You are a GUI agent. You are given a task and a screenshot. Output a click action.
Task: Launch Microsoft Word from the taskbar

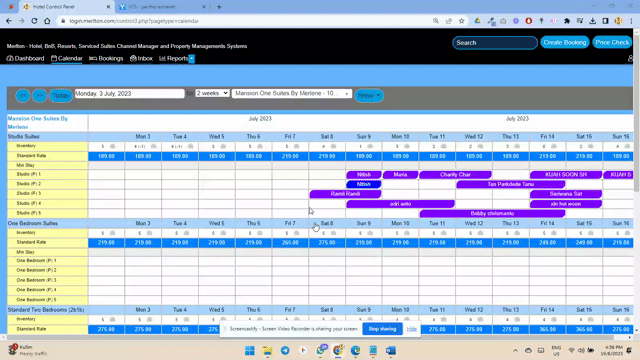coord(391,350)
